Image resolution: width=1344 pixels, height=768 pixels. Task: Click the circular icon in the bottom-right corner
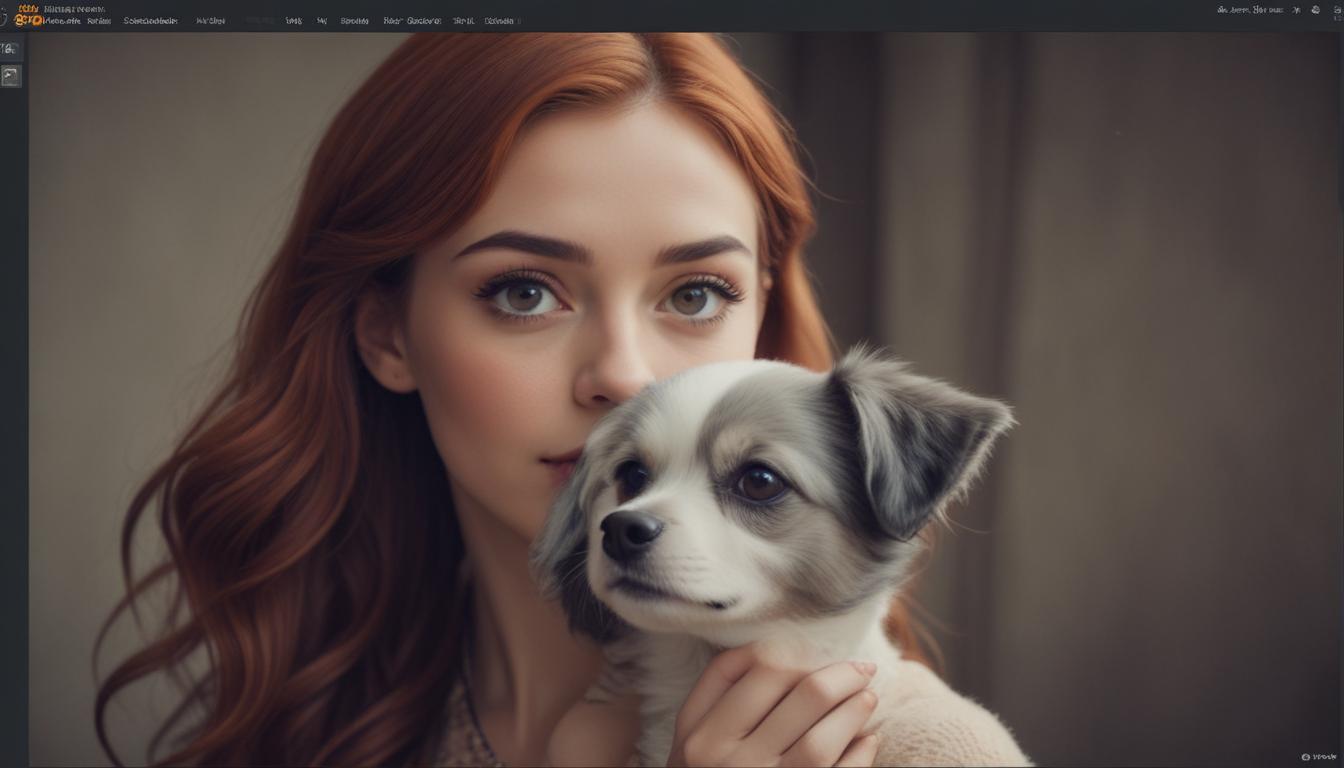[1305, 757]
